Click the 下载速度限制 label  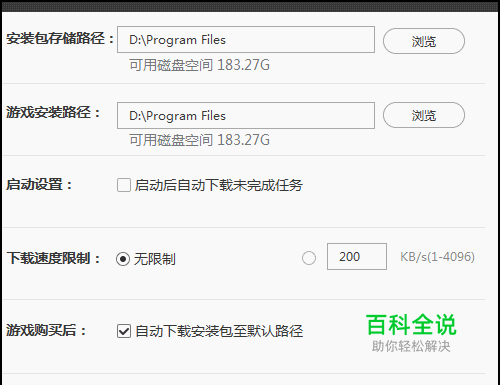(53, 258)
